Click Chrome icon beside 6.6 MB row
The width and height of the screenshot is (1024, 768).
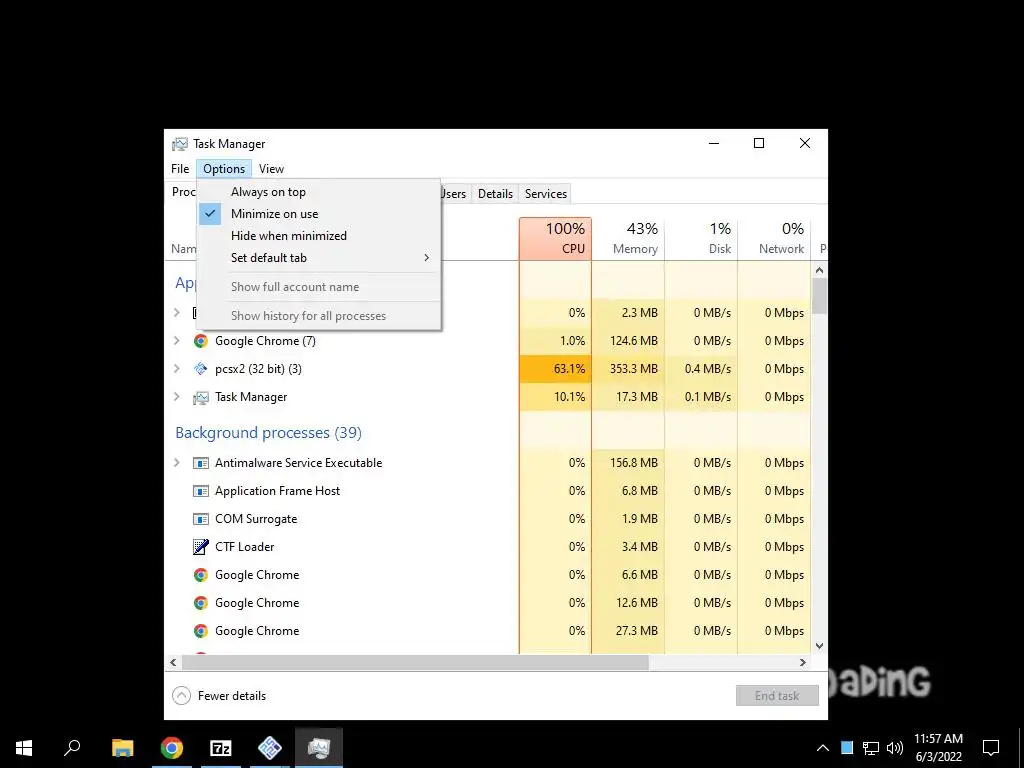click(x=200, y=575)
